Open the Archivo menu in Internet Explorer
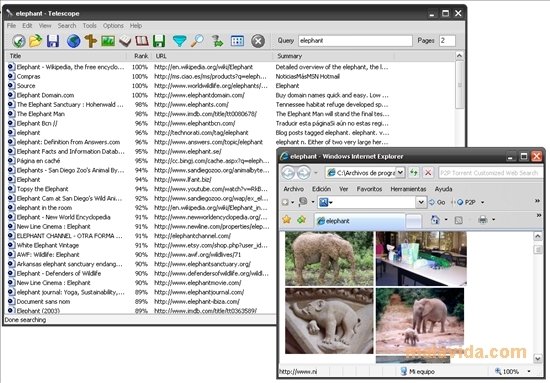Screen dimensions: 550x383 294,189
